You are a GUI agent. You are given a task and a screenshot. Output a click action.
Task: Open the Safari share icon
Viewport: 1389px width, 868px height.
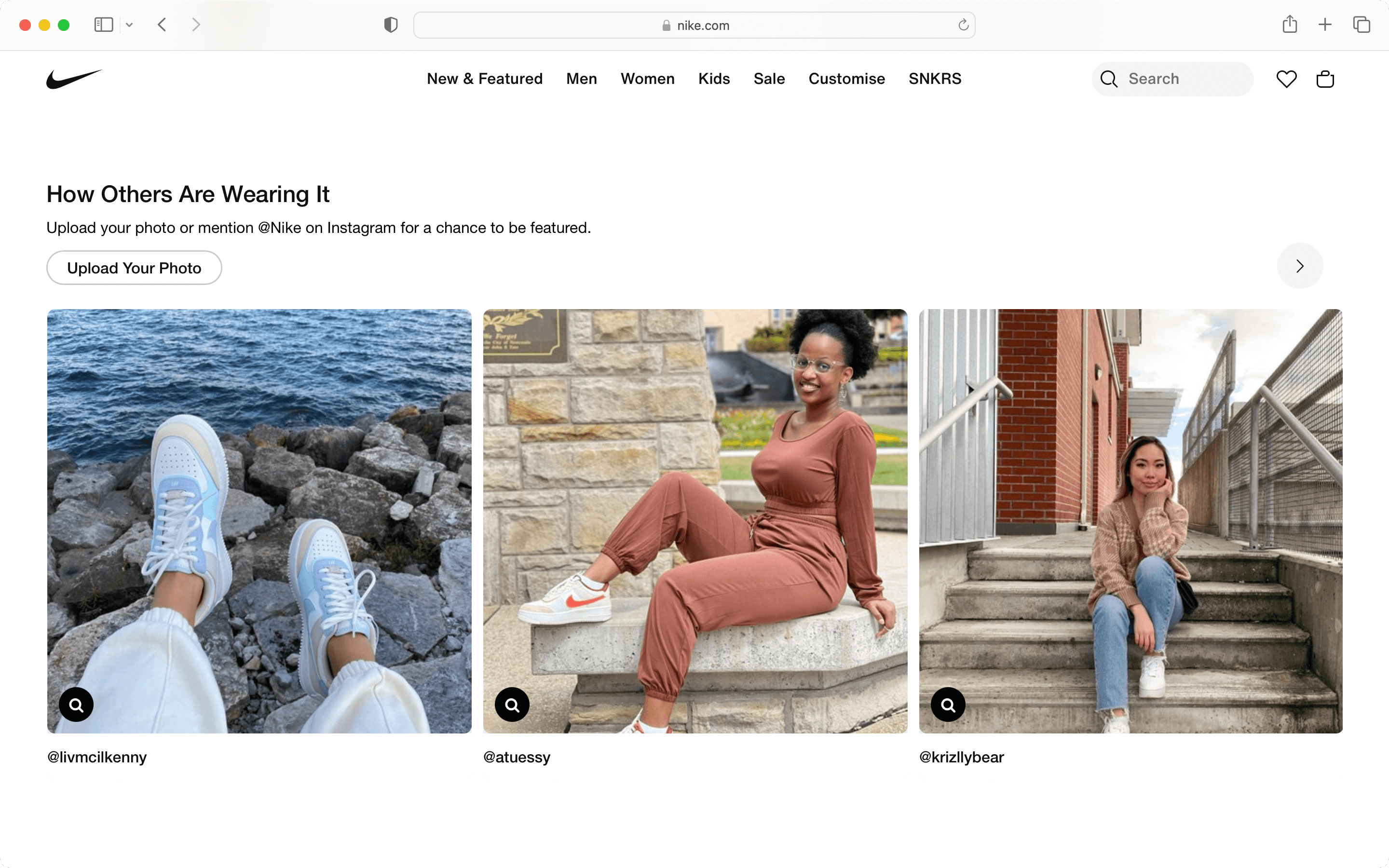1290,24
